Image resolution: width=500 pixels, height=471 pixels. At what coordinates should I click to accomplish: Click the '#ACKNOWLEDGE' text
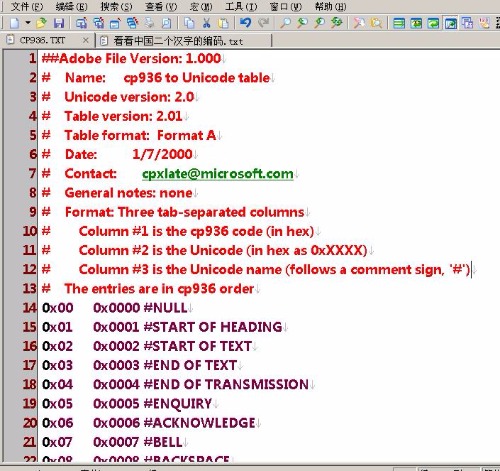click(199, 423)
